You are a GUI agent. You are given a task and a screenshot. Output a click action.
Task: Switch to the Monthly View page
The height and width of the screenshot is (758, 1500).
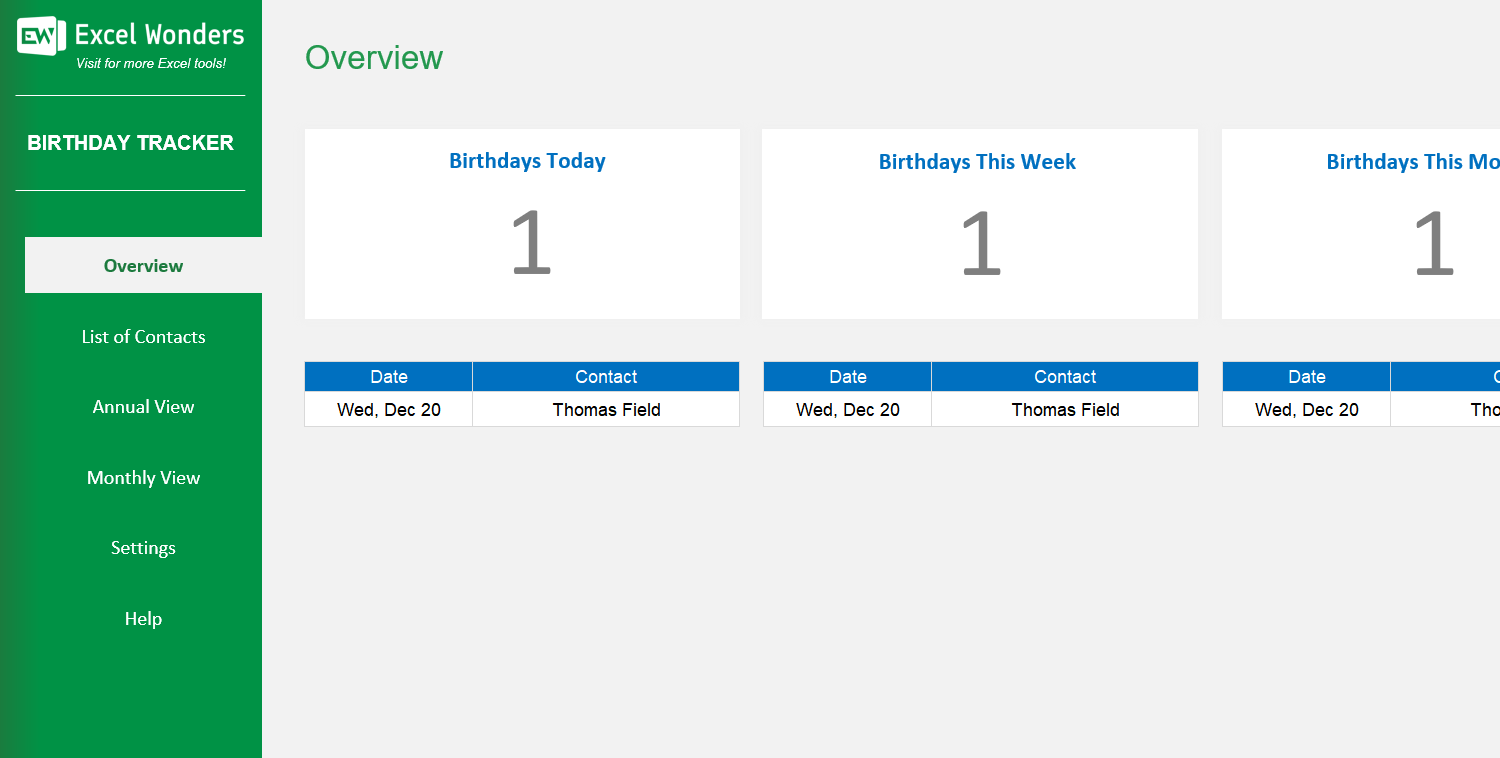[x=143, y=477]
